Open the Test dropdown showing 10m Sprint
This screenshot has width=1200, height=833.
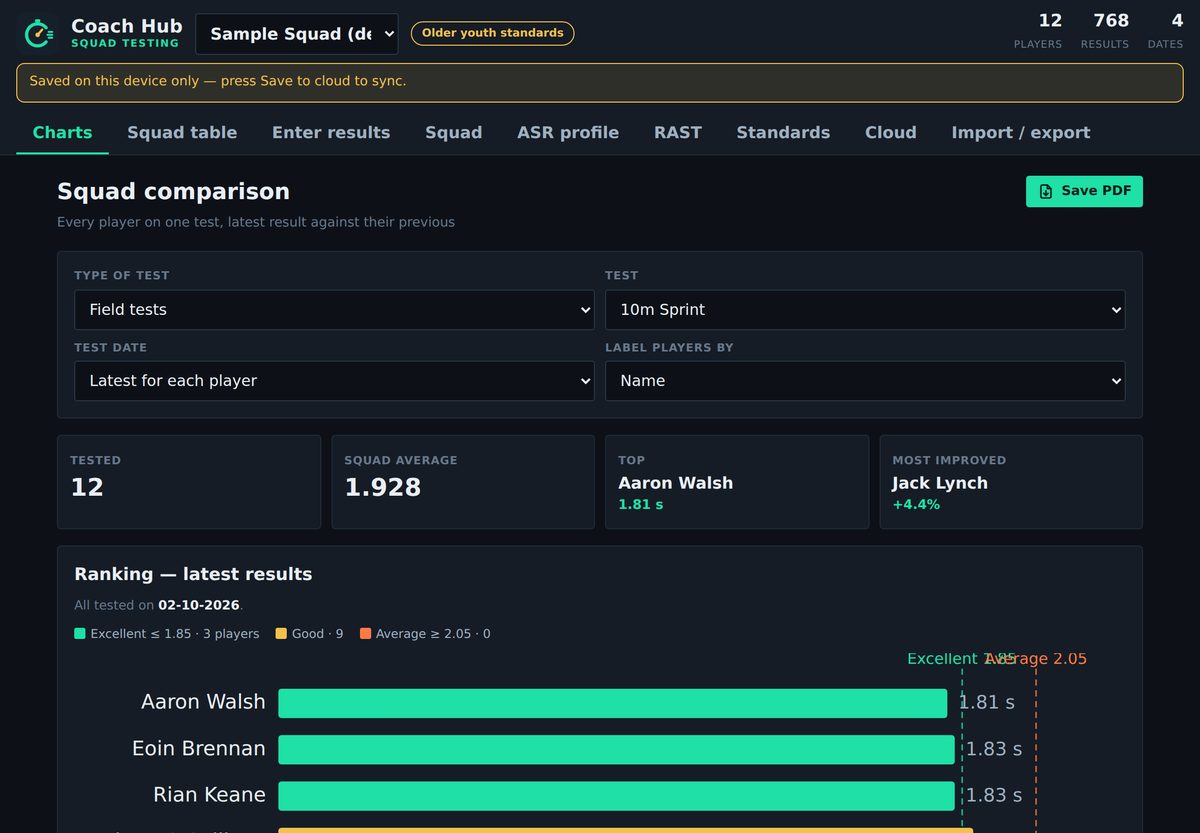click(865, 310)
